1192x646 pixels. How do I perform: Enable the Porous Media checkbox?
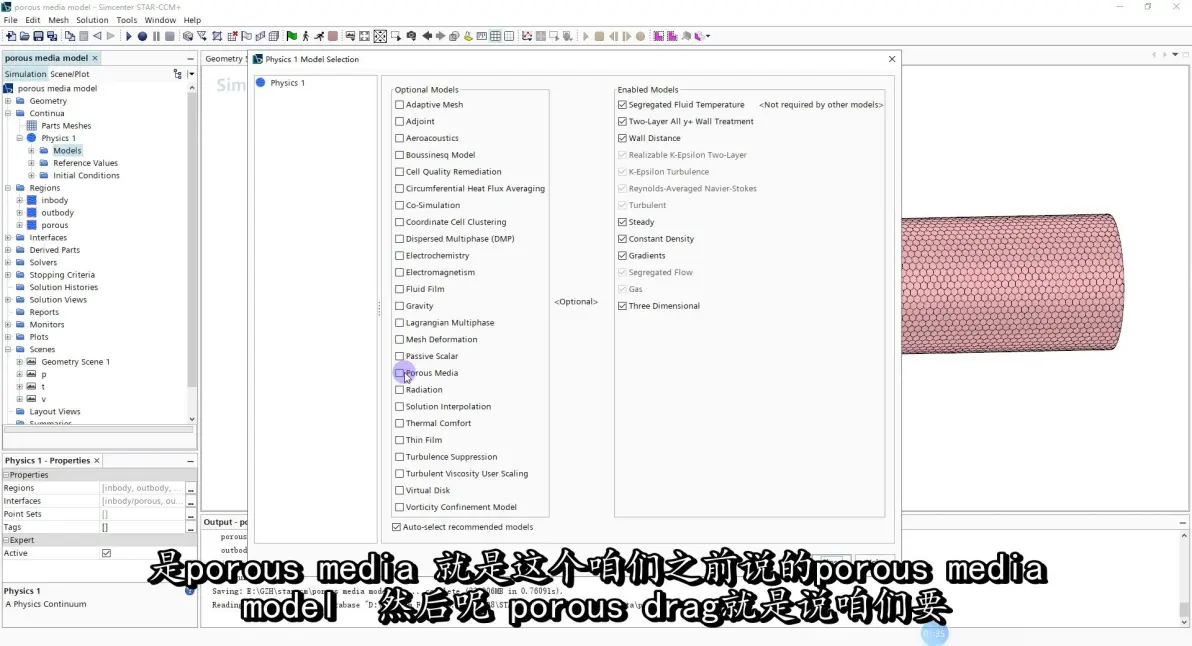400,373
